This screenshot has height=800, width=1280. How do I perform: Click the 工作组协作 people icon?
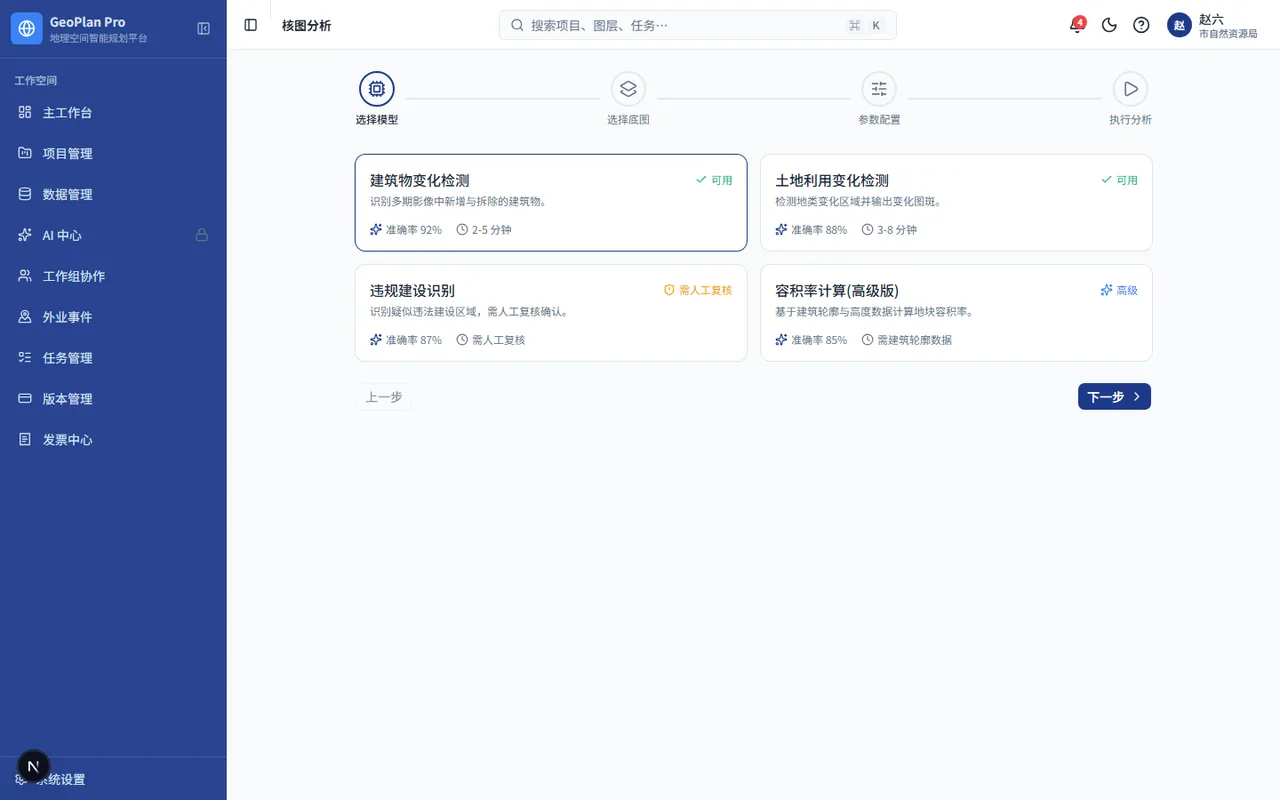pyautogui.click(x=25, y=276)
